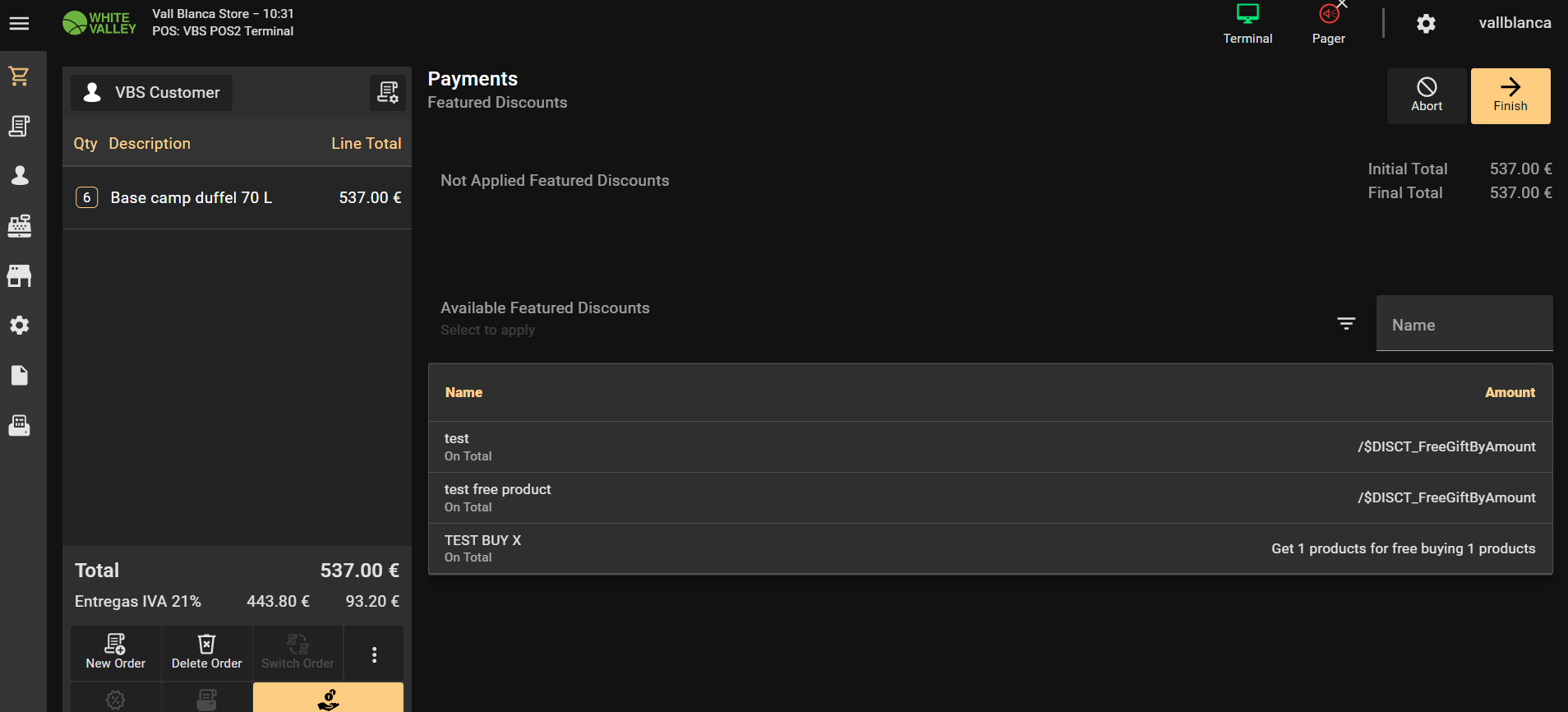
Task: Select the 'test free product' discount row
Action: (989, 497)
